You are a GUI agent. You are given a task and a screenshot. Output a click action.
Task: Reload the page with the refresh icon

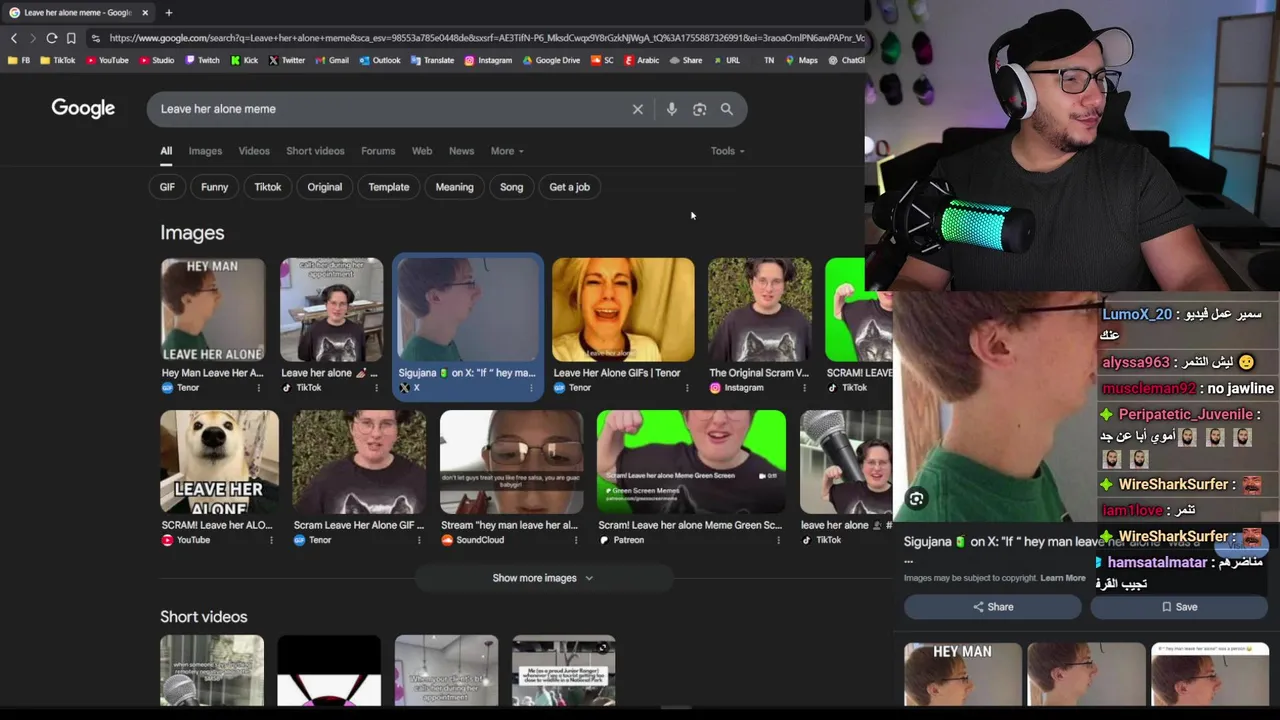tap(52, 38)
